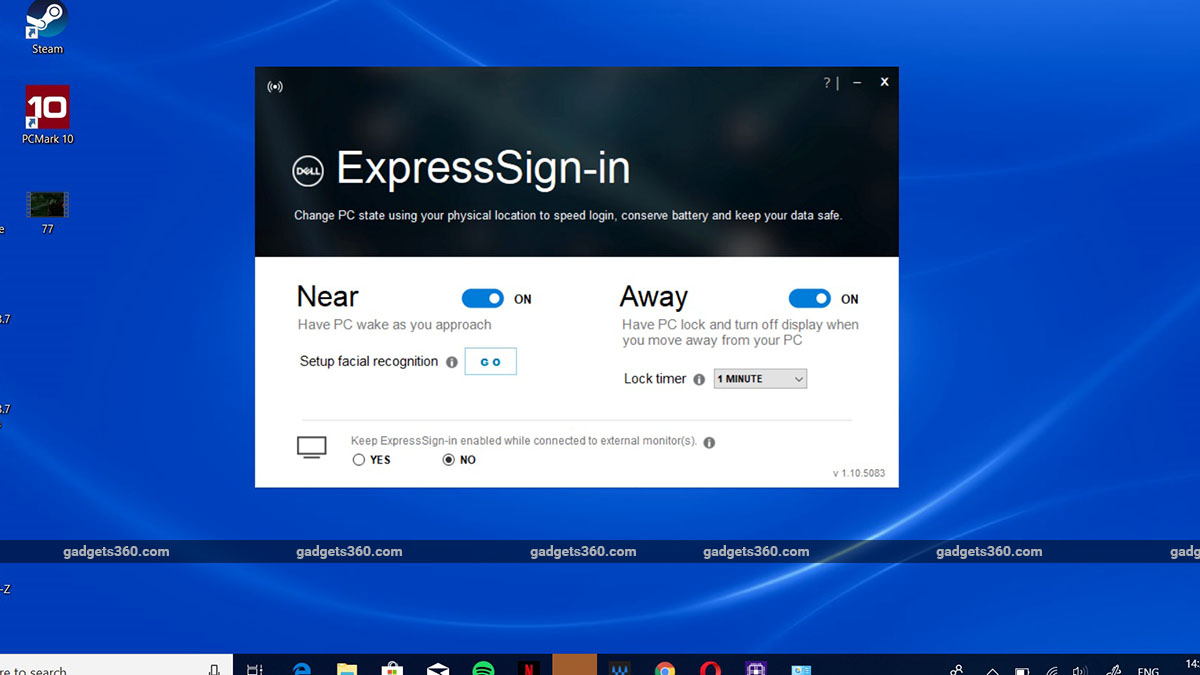Image resolution: width=1200 pixels, height=675 pixels.
Task: Click the proximity sensor signal icon
Action: (275, 86)
